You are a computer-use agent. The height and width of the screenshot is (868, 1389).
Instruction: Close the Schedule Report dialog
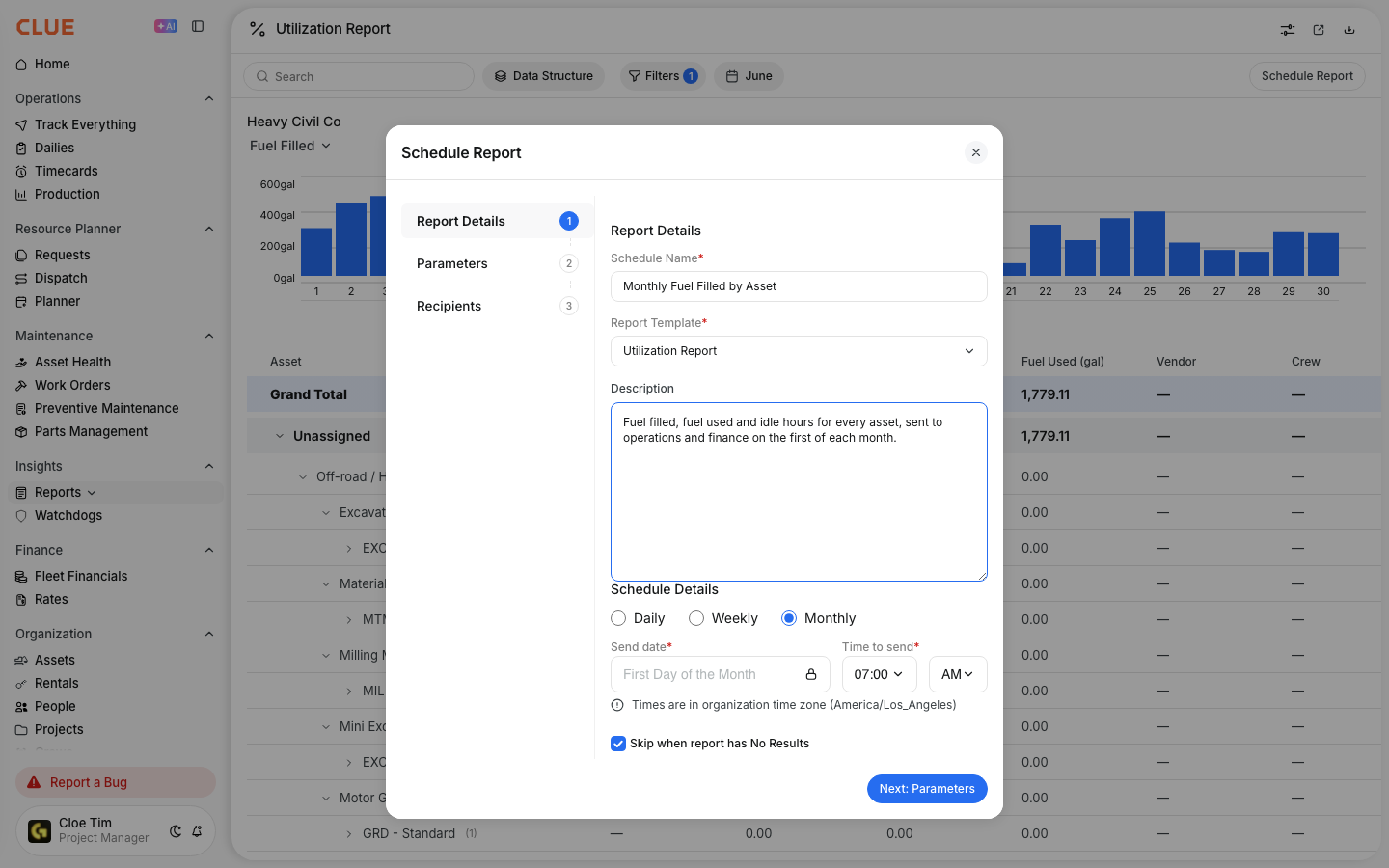[976, 152]
